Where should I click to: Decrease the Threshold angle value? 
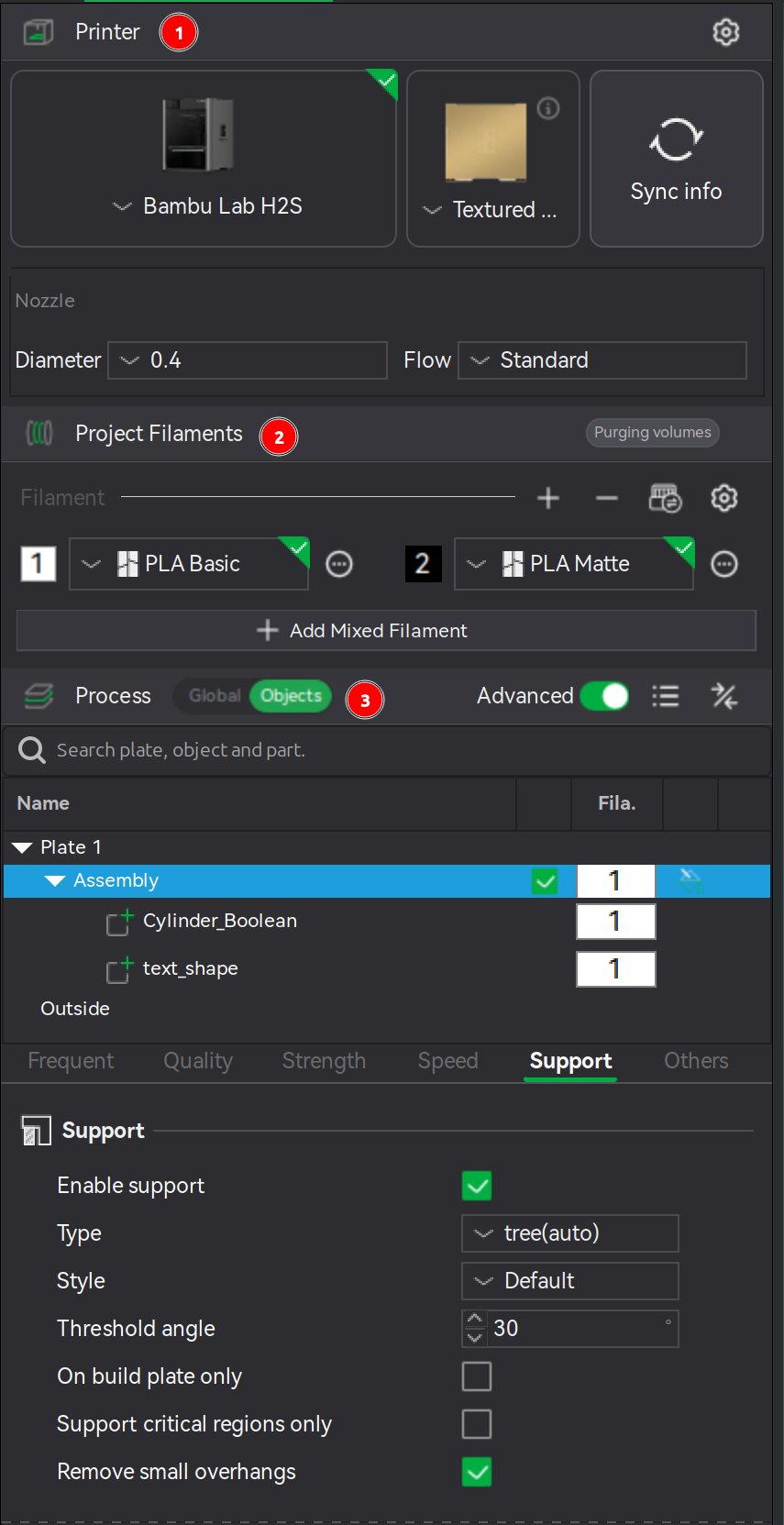pos(474,1338)
